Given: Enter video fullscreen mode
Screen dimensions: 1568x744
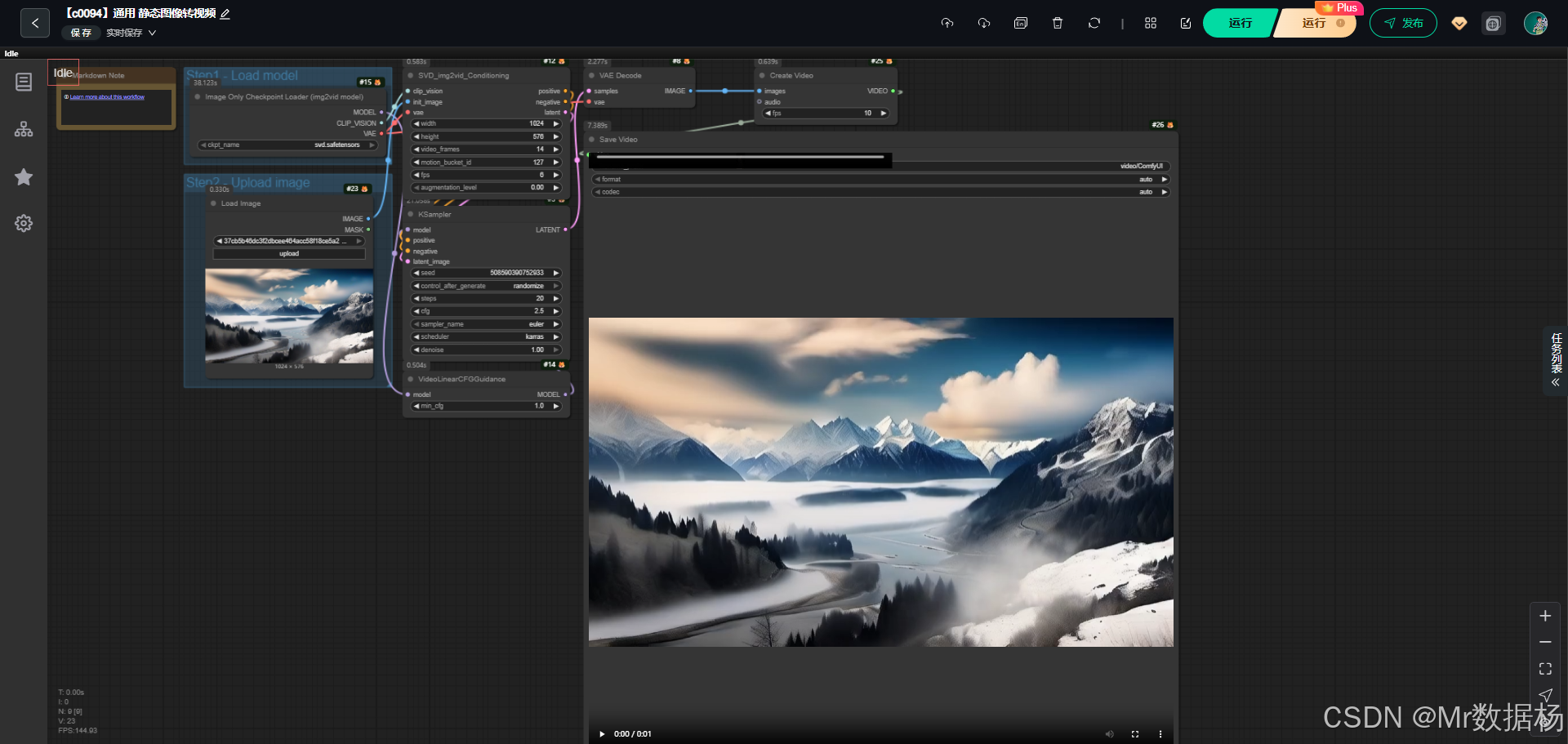Looking at the screenshot, I should click(x=1135, y=734).
